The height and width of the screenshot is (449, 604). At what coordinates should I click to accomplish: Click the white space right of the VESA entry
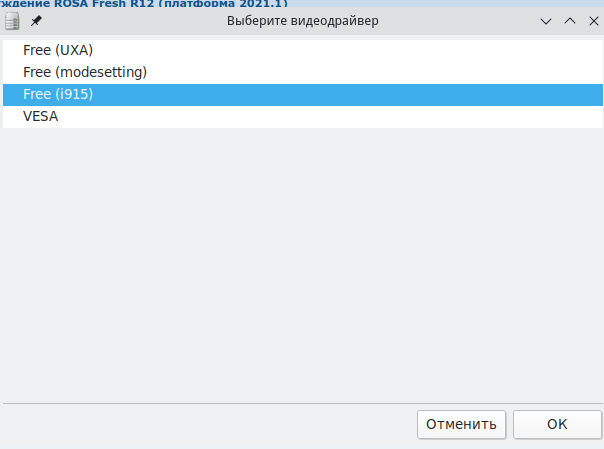[x=330, y=117]
